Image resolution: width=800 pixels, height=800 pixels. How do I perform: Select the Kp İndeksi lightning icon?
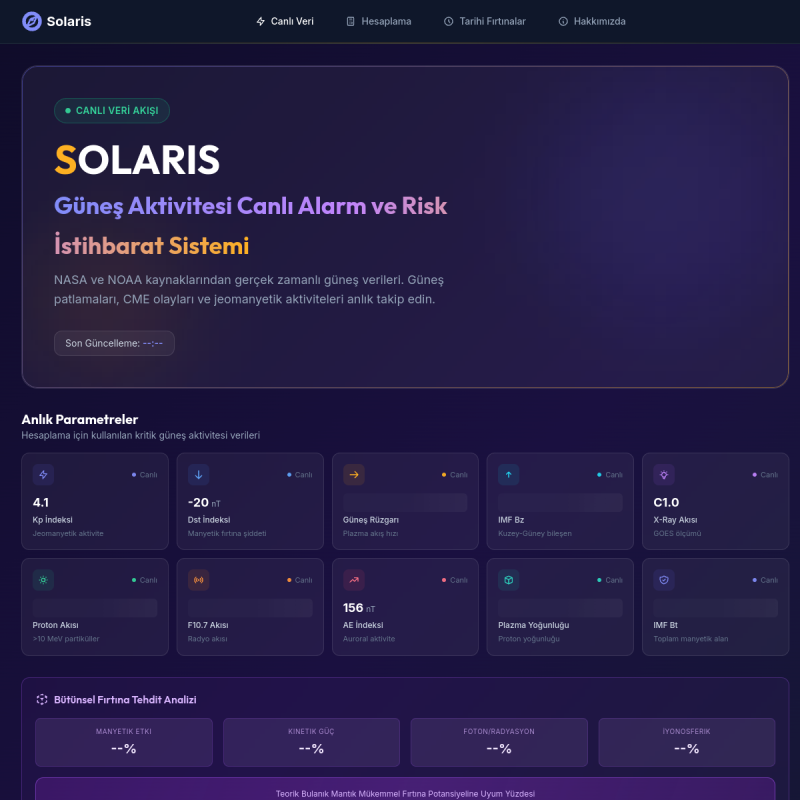coord(41,474)
